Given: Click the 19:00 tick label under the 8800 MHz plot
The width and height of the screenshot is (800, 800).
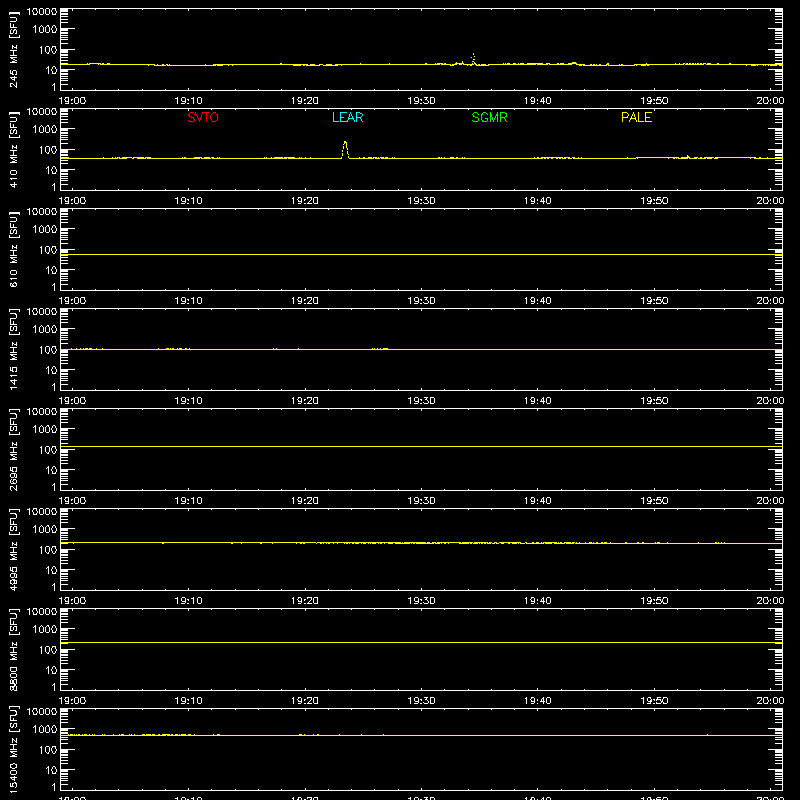Looking at the screenshot, I should point(72,701).
